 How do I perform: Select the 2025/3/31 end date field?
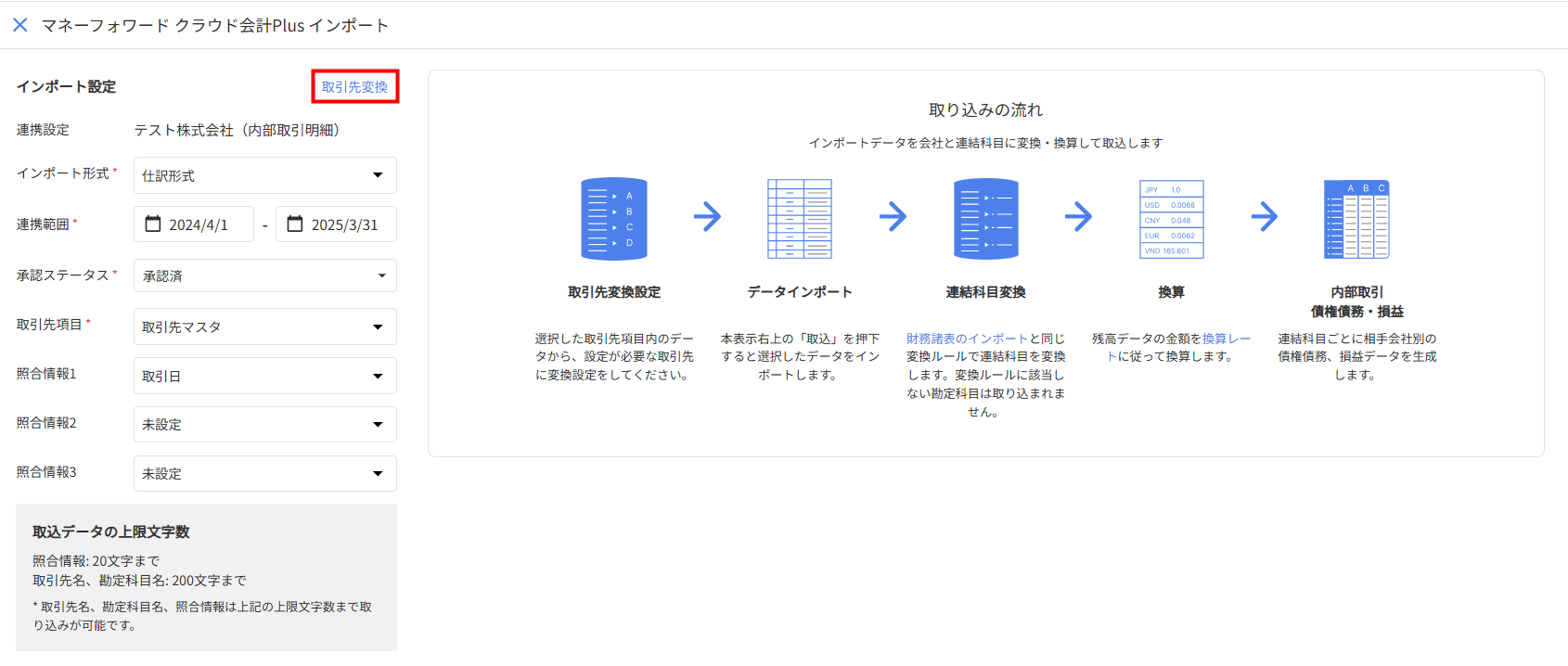pyautogui.click(x=344, y=224)
